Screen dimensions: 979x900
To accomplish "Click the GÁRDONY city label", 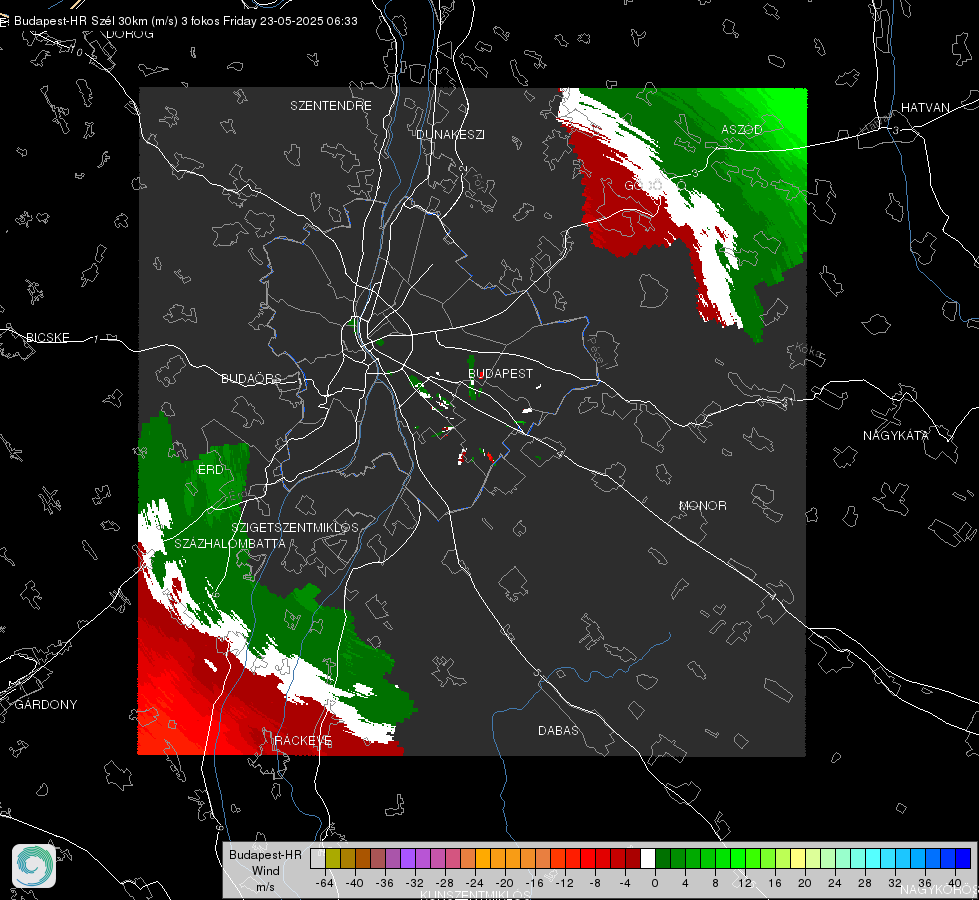I will coord(46,704).
